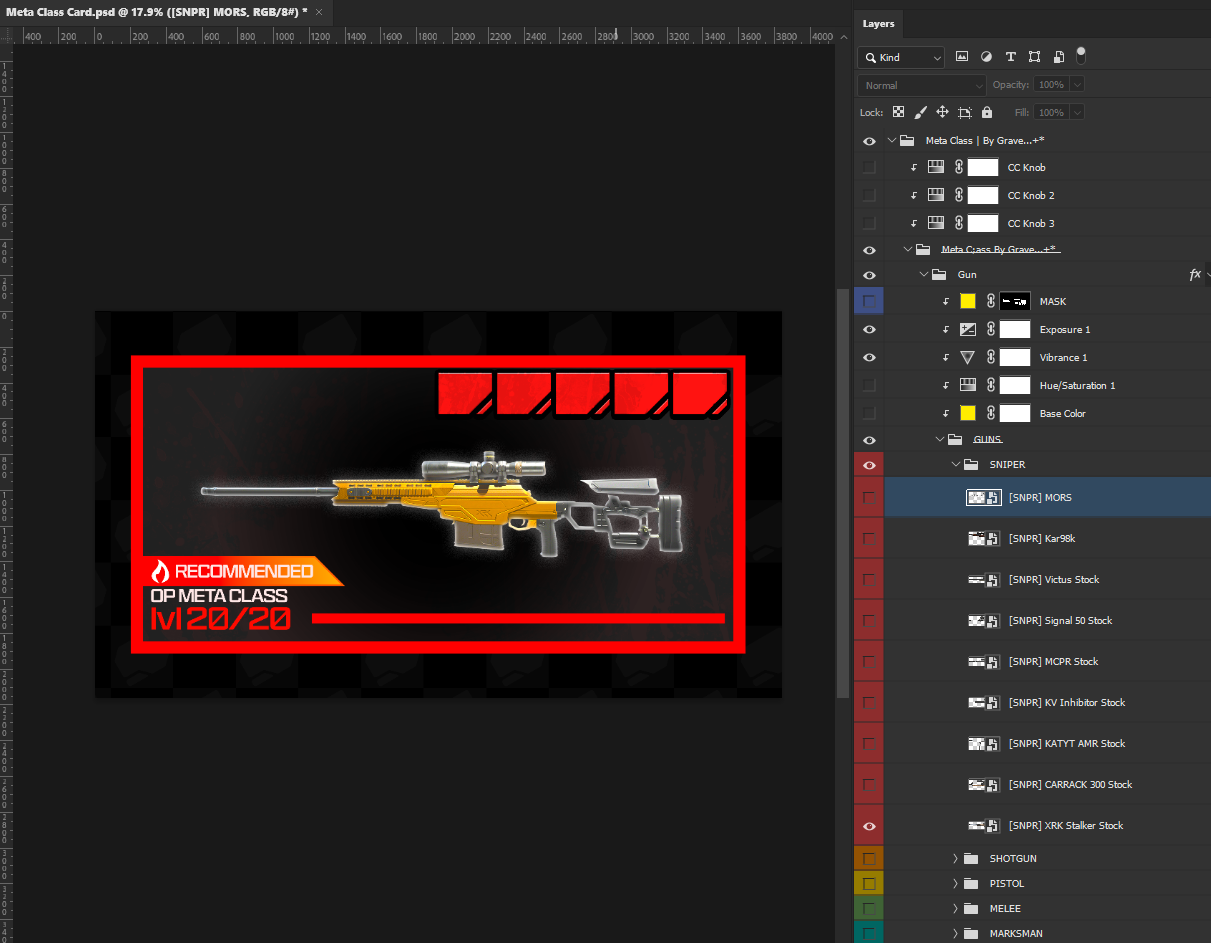1211x943 pixels.
Task: Filter layers by type layers icon
Action: pyautogui.click(x=1011, y=57)
